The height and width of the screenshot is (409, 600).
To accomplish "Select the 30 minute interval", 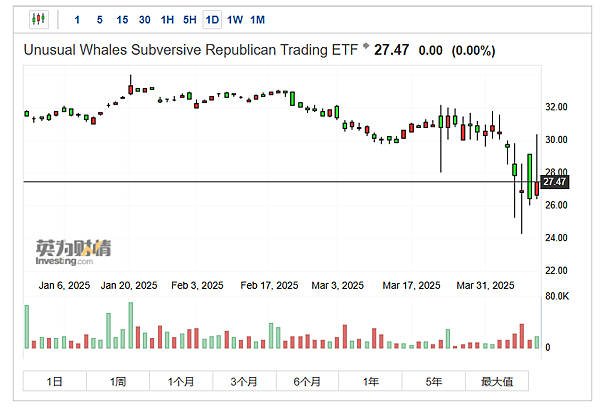I will pos(145,20).
